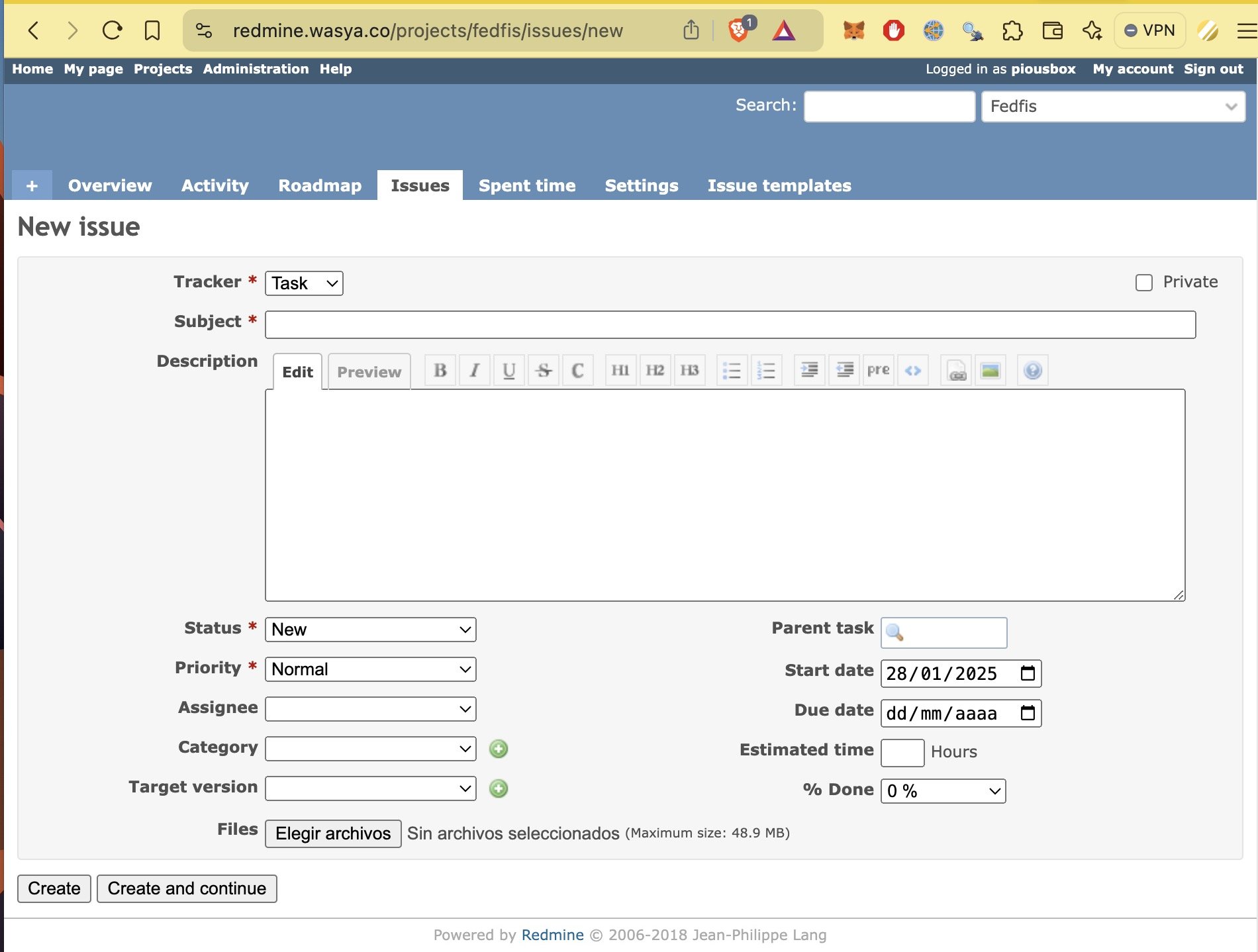
Task: Switch to the Issue templates tab
Action: click(x=779, y=185)
